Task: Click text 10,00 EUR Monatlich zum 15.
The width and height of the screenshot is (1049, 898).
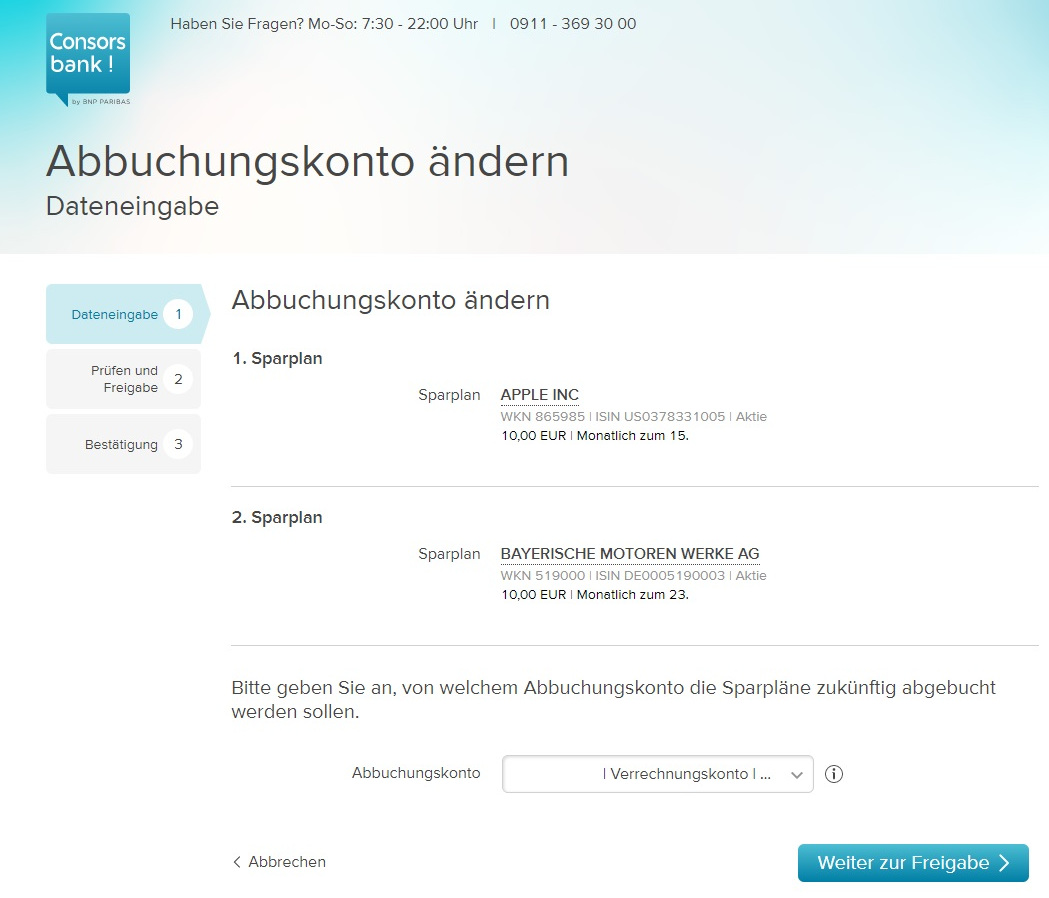Action: (x=595, y=436)
